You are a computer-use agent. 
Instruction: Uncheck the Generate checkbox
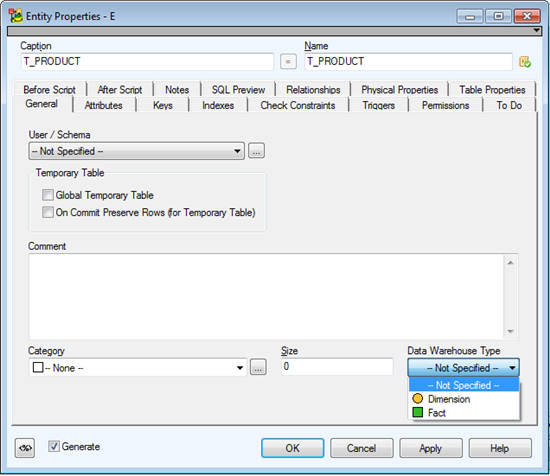[x=54, y=446]
